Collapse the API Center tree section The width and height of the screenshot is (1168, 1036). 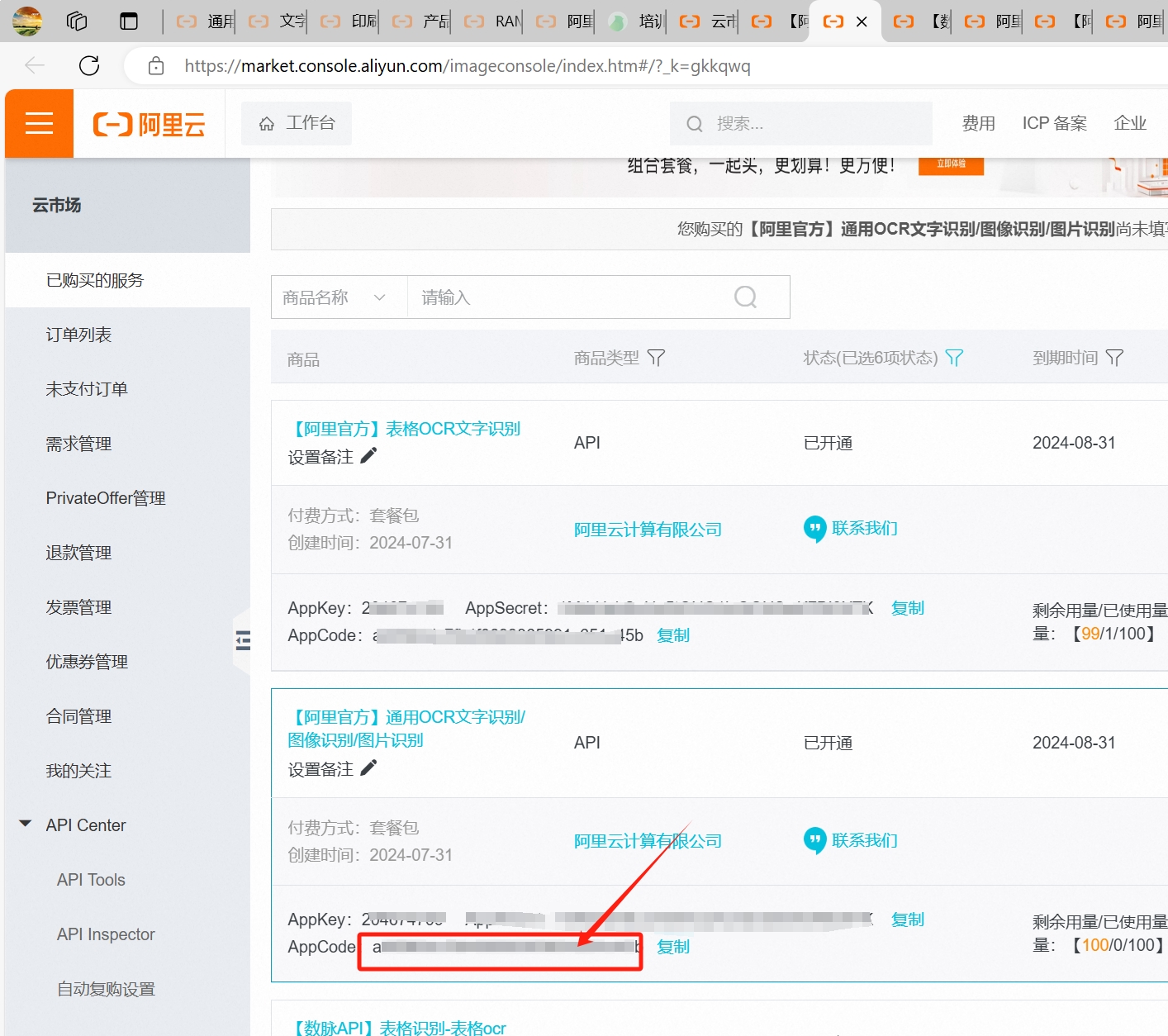[x=26, y=825]
